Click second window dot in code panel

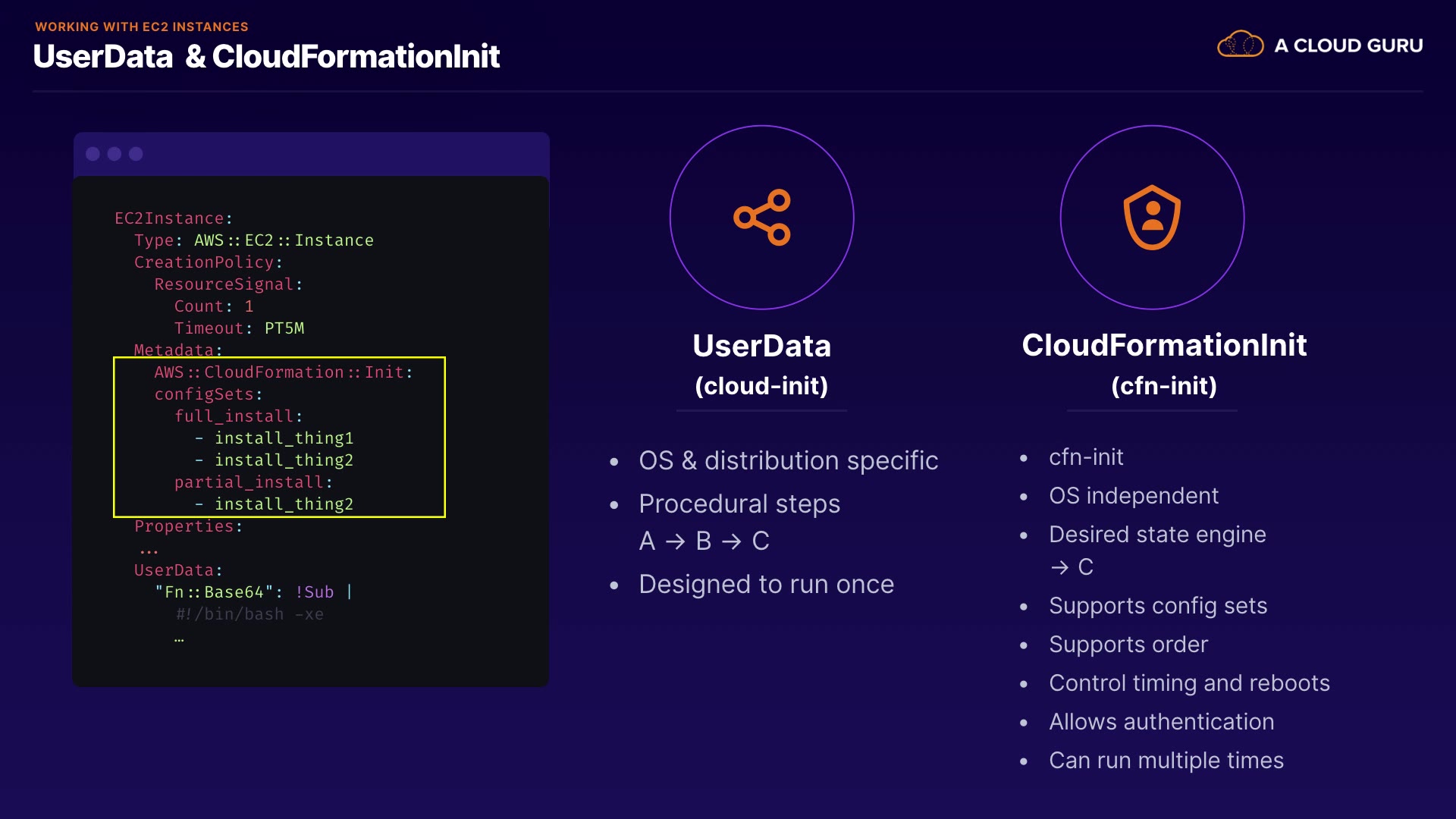pos(115,154)
